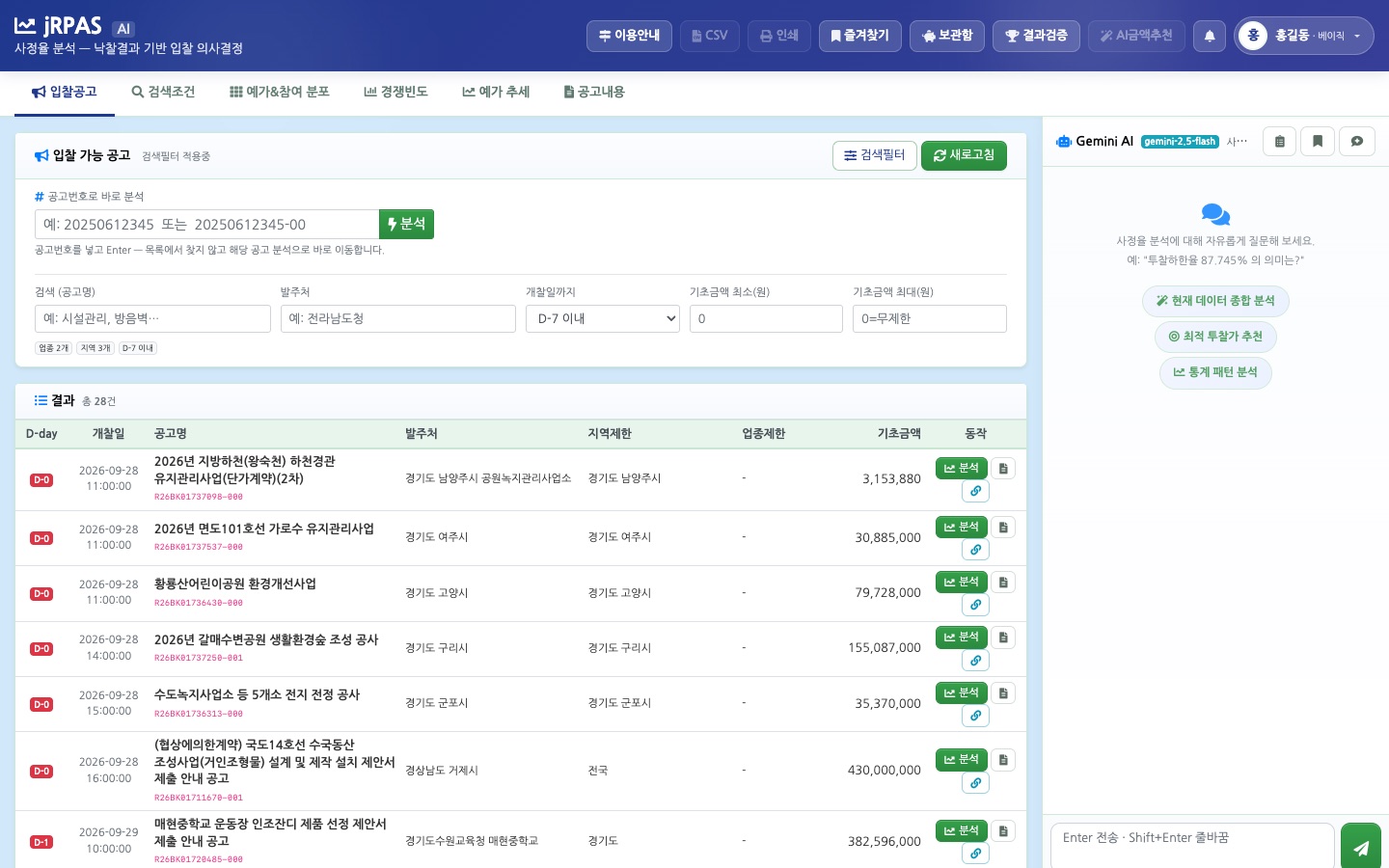This screenshot has height=868, width=1389.
Task: Open document icon for 갈매수변공원 row
Action: pyautogui.click(x=1003, y=637)
